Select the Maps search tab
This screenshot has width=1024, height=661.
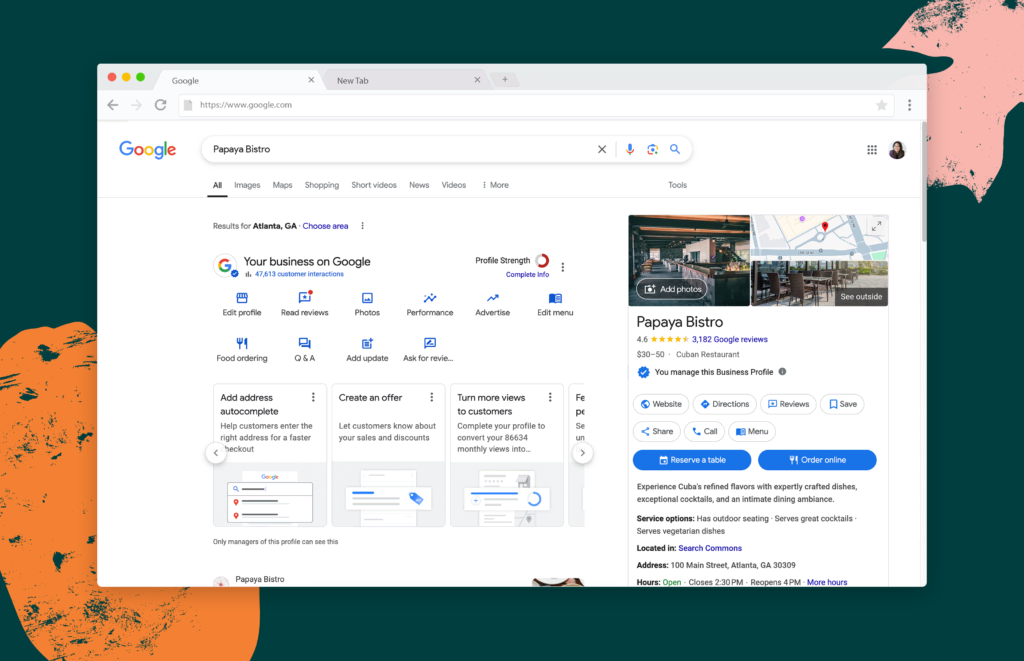click(x=282, y=185)
